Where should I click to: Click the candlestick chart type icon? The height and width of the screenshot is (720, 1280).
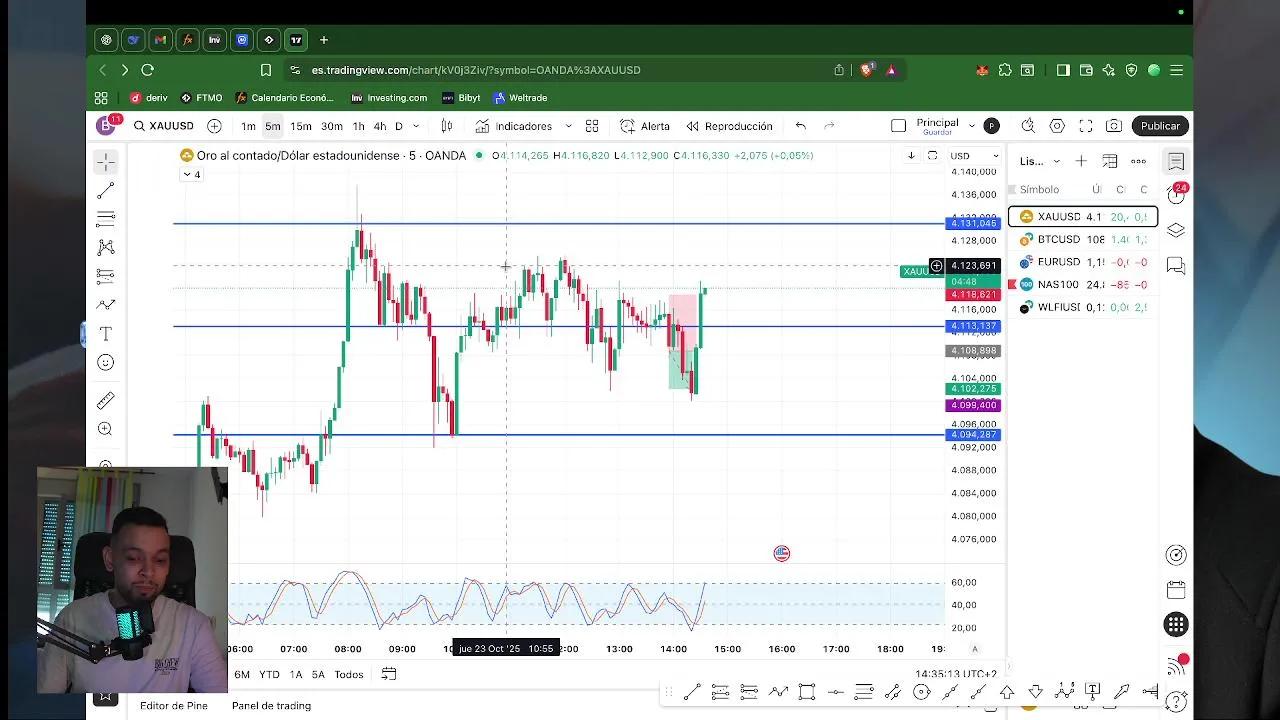pyautogui.click(x=447, y=126)
